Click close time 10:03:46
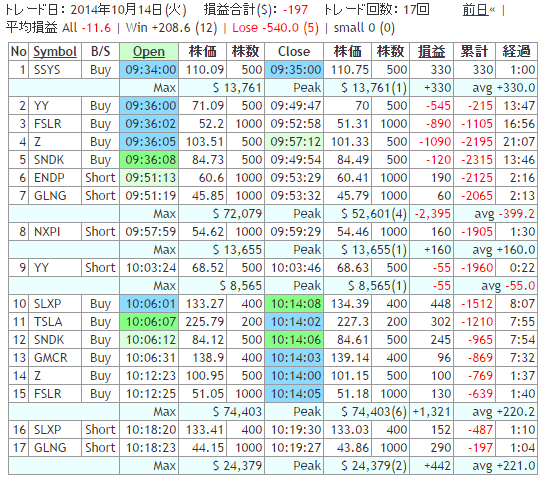 295,268
